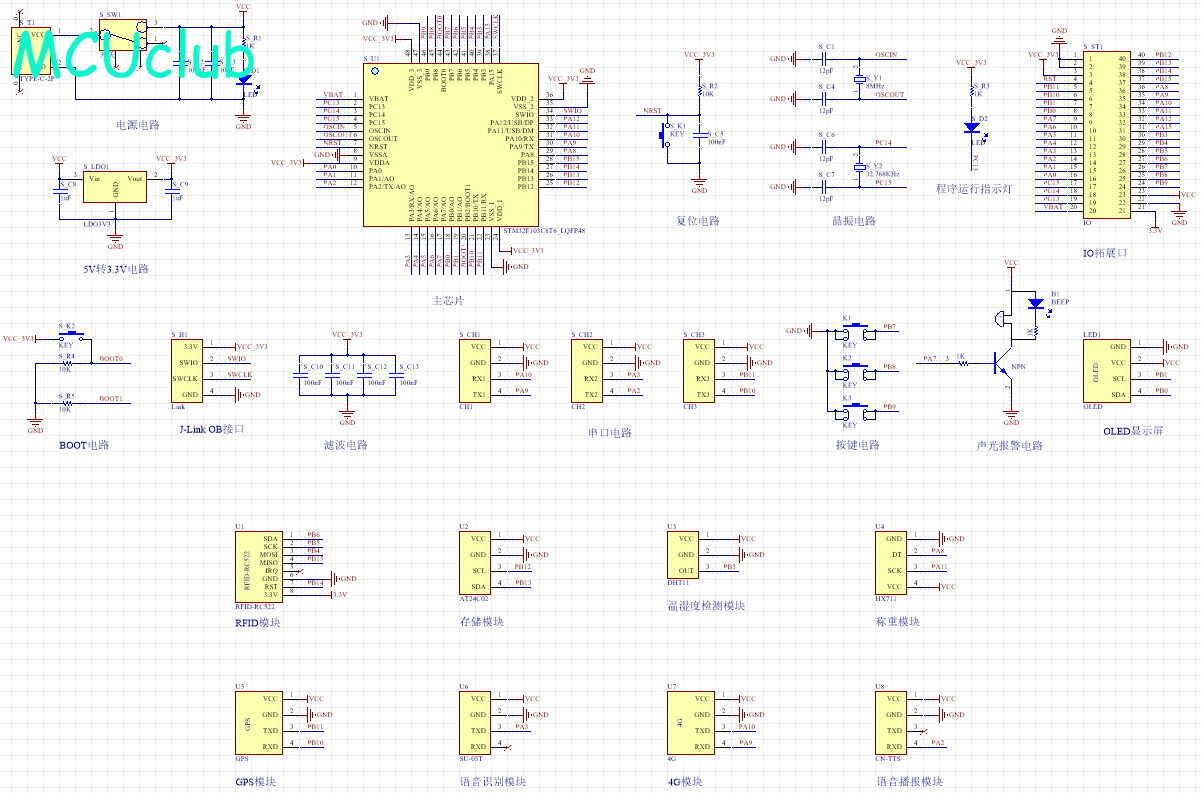1202x795 pixels.
Task: Select the U4 HX711 block
Action: [893, 563]
